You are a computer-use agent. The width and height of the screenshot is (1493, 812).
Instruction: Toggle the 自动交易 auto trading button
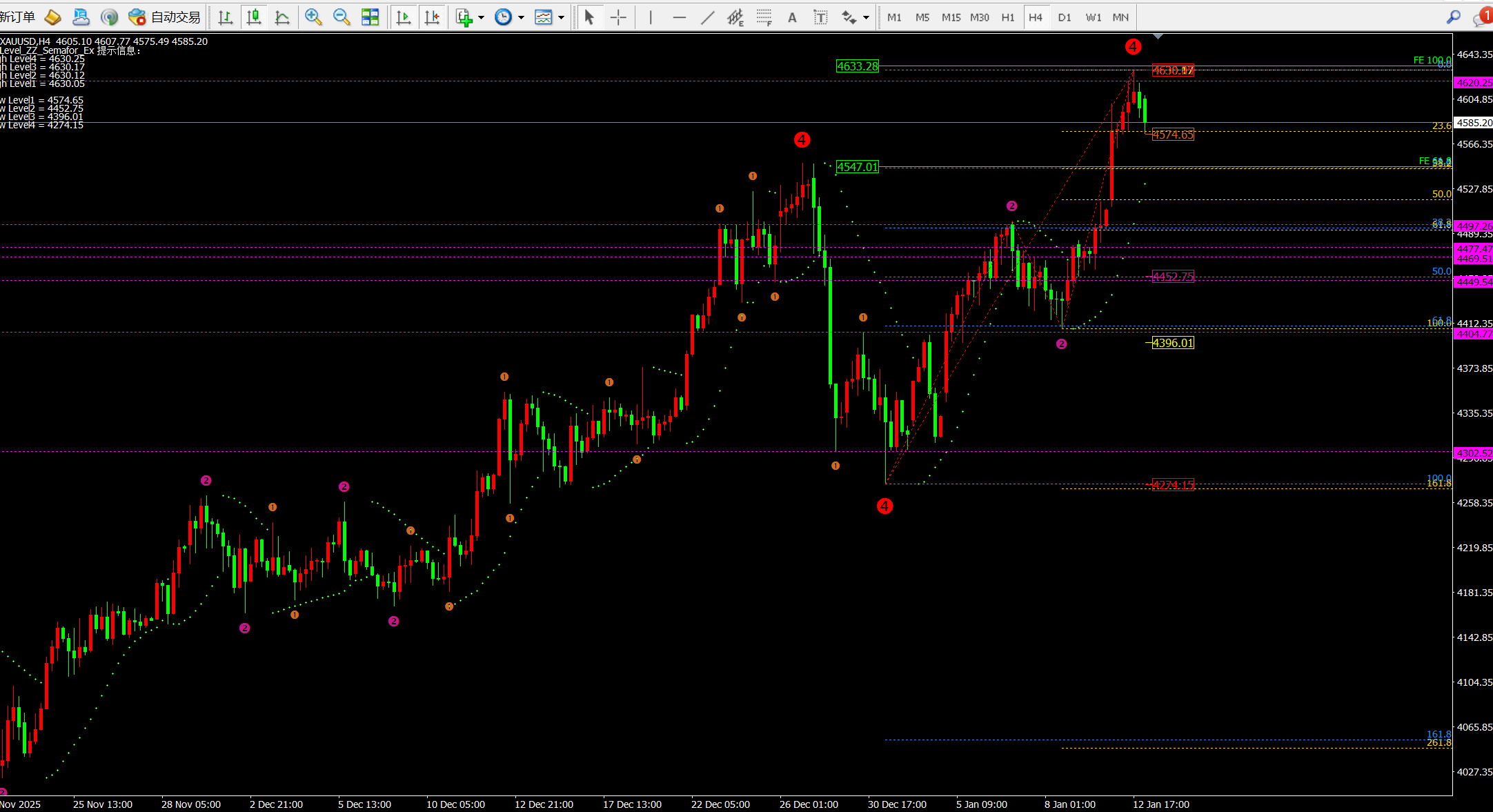point(165,17)
